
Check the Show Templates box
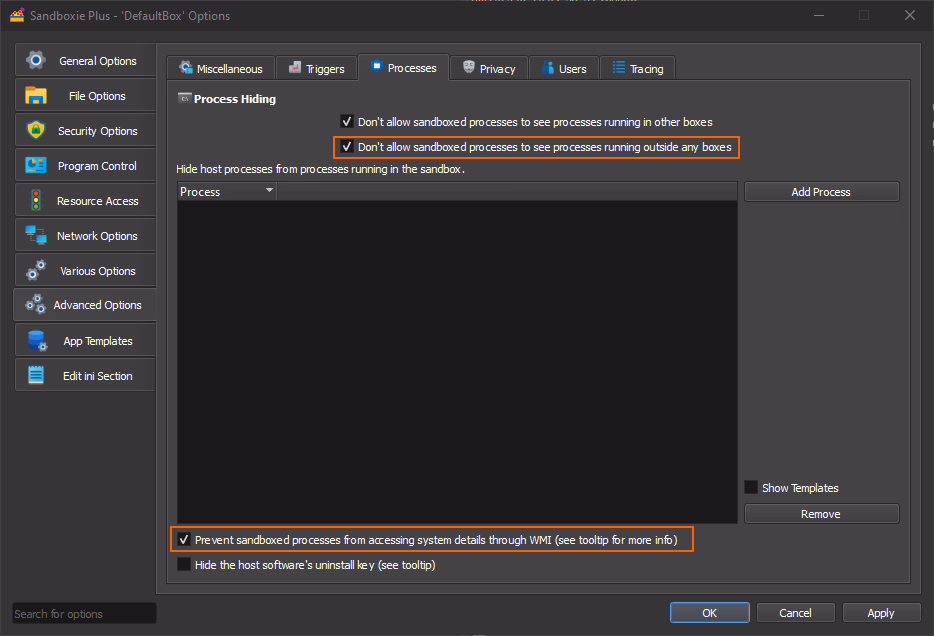point(751,488)
